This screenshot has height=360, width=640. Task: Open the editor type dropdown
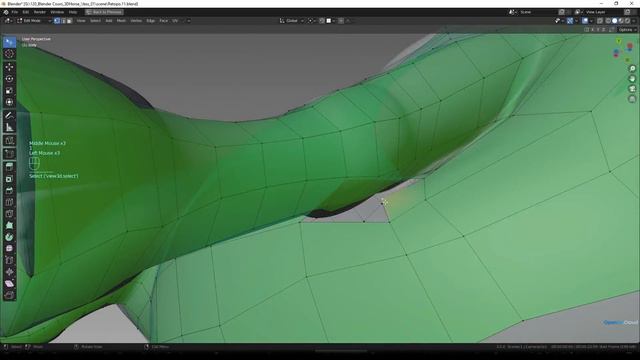coord(8,21)
